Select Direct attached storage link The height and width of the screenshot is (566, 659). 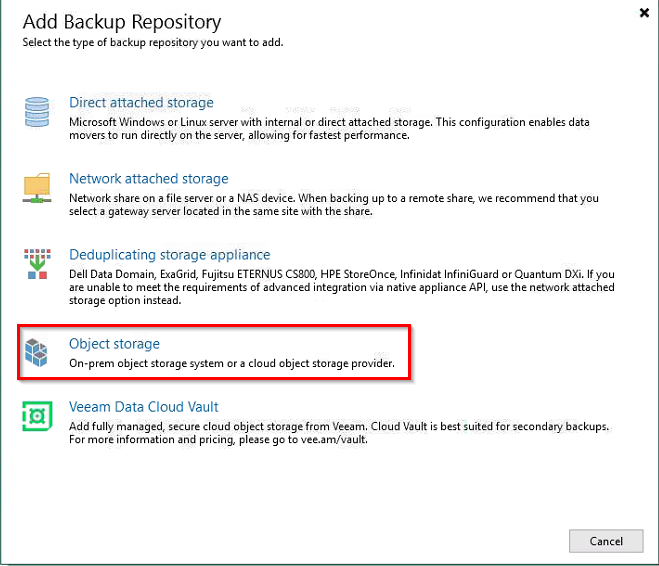click(x=141, y=103)
